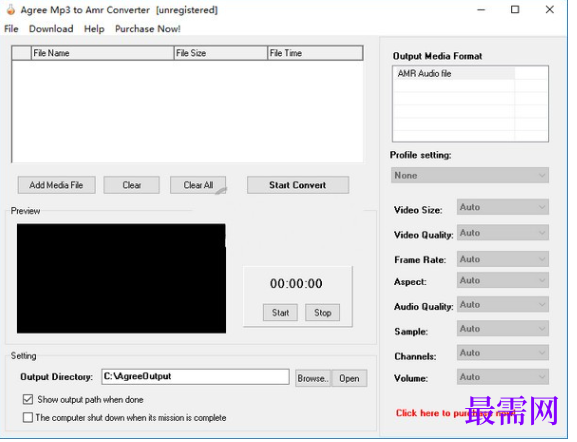Open the Download menu

point(51,29)
